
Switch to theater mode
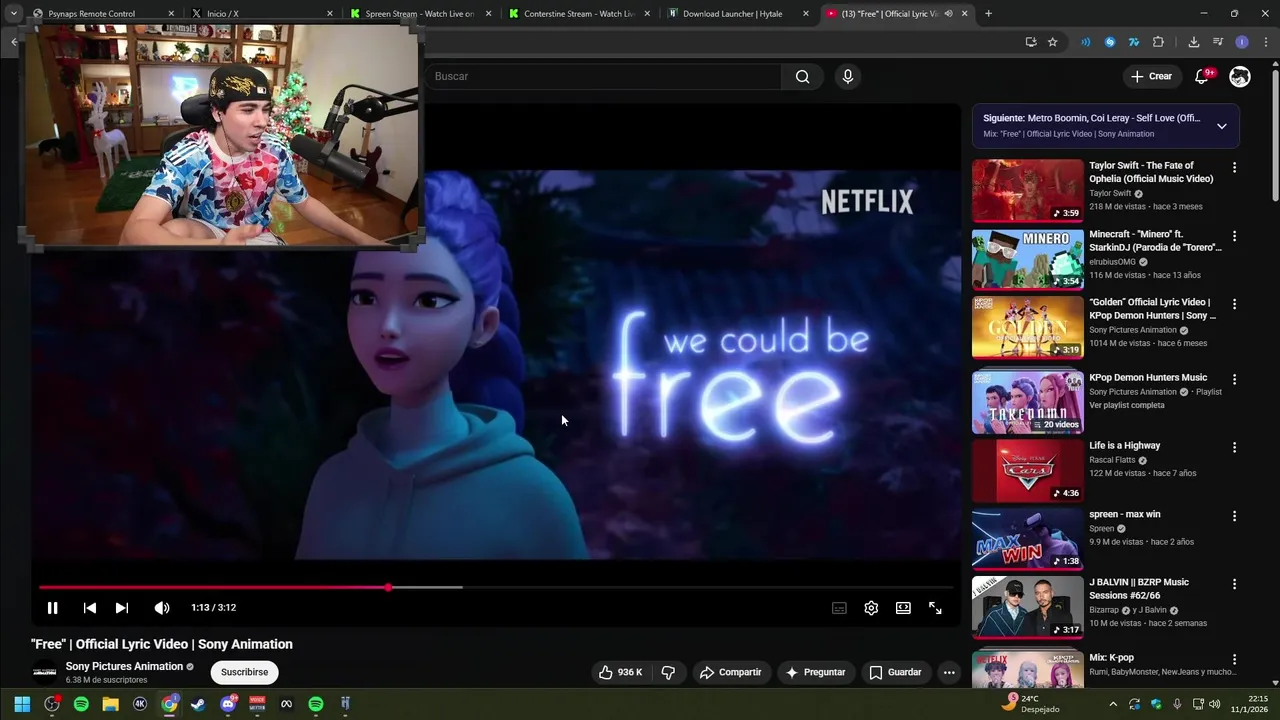point(903,608)
